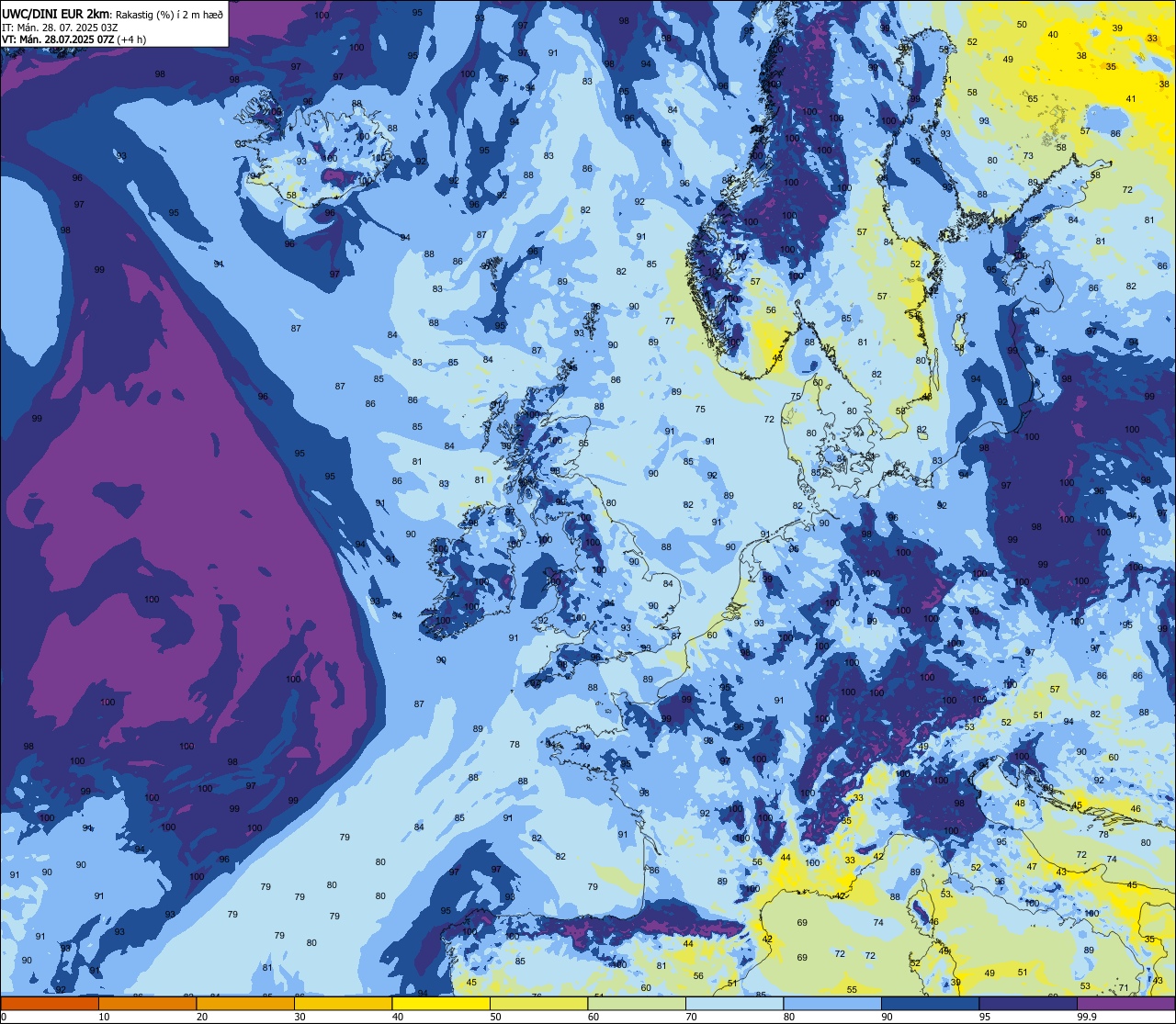Click the 20–30 light orange legend swatch

coord(245,1003)
